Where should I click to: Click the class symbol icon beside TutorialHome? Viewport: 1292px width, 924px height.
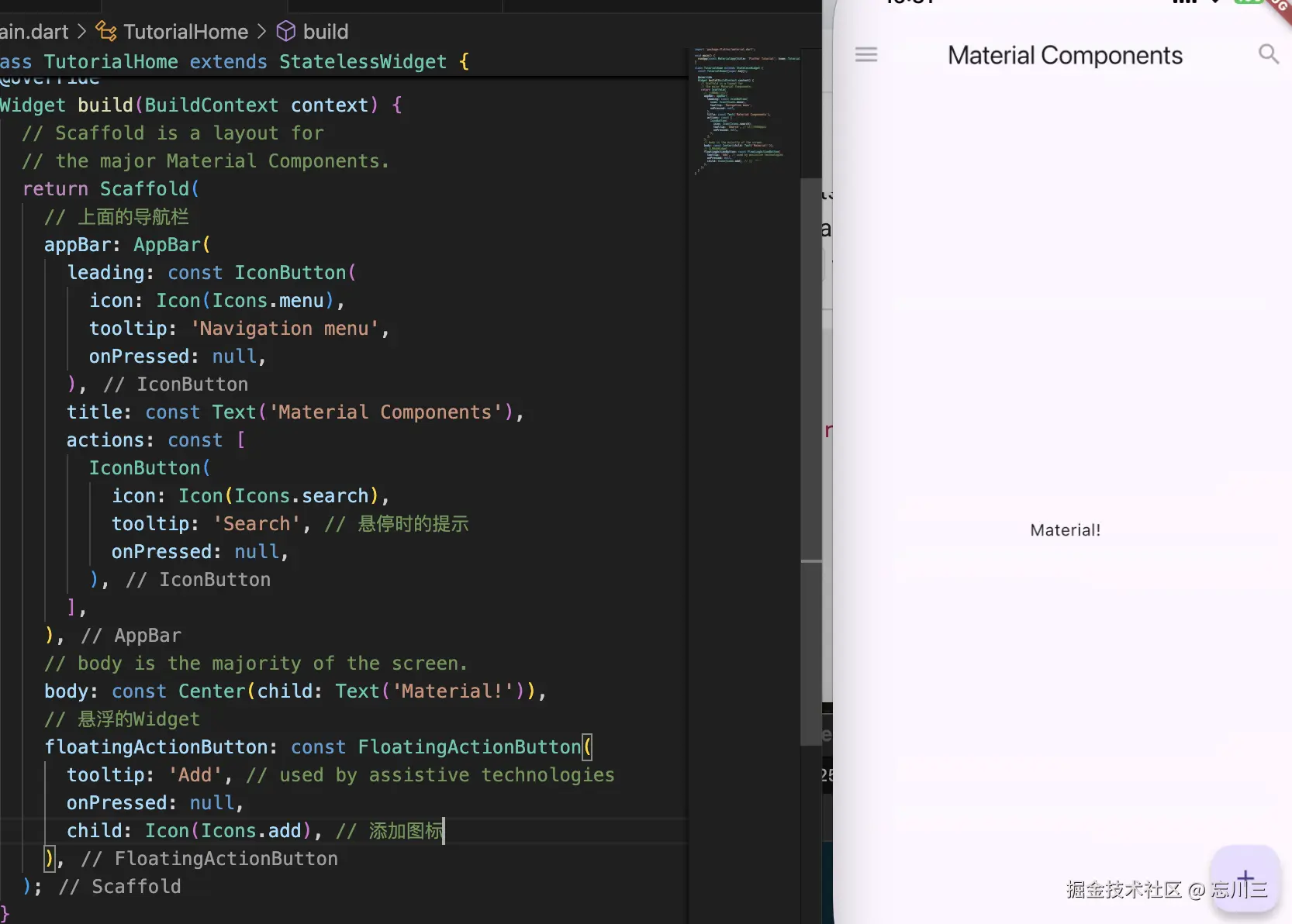pos(106,31)
